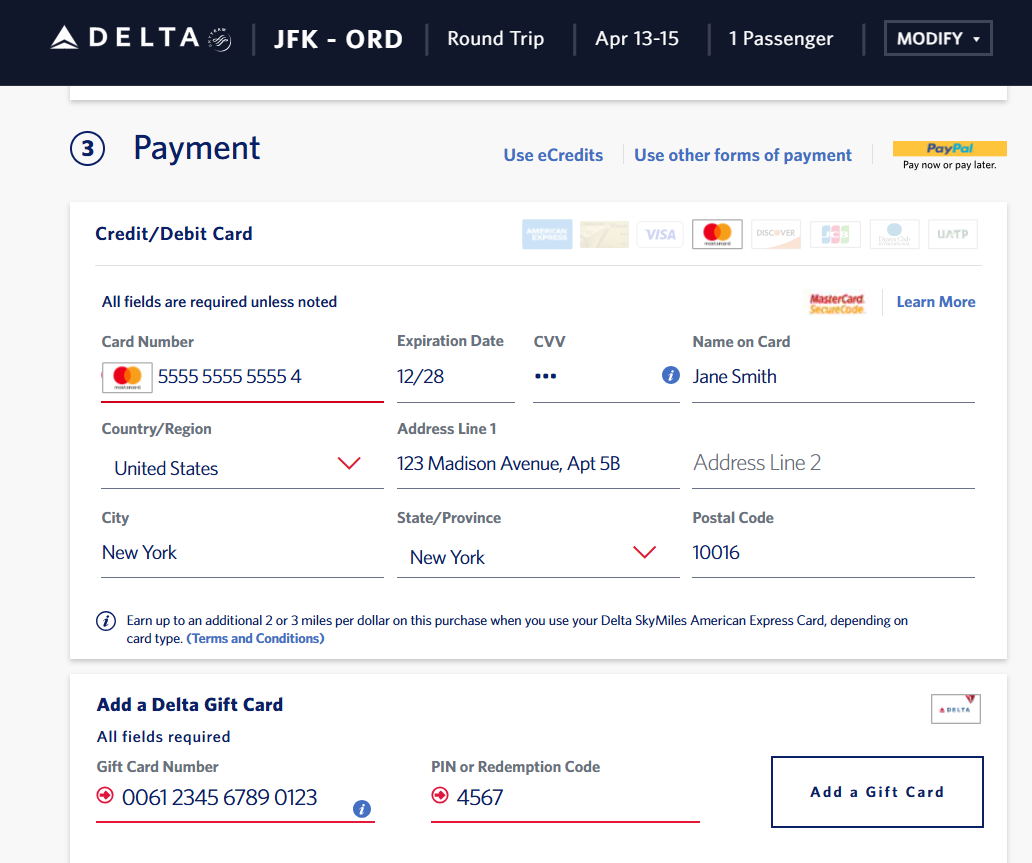Click the Delta logo in the header

(140, 39)
